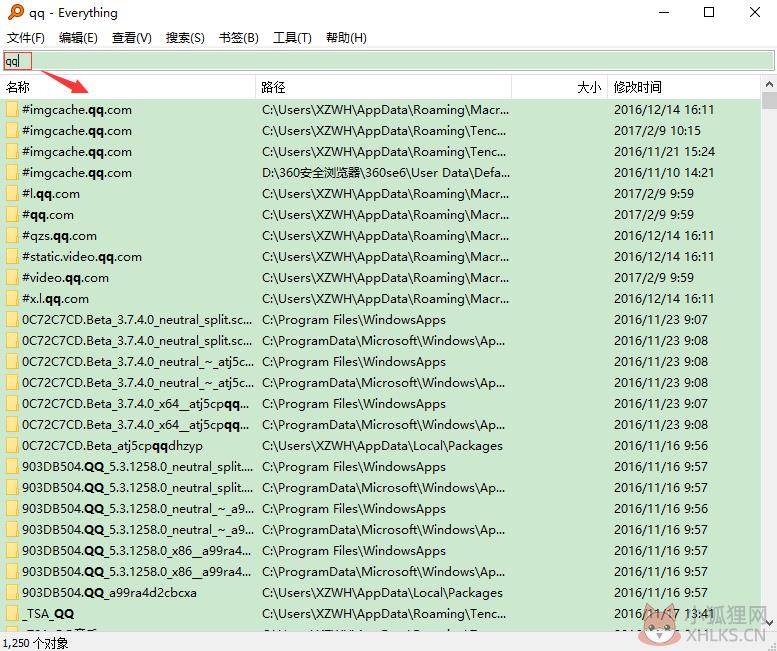Click the Everything magnifier icon in title bar

tap(15, 12)
